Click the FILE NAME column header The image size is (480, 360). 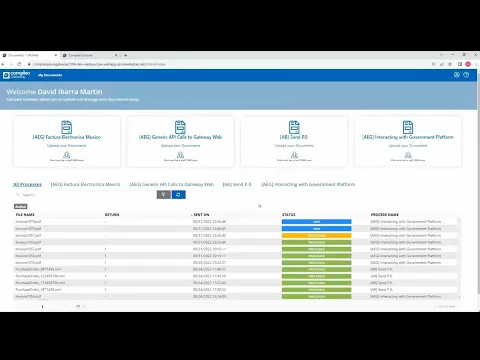tap(25, 214)
